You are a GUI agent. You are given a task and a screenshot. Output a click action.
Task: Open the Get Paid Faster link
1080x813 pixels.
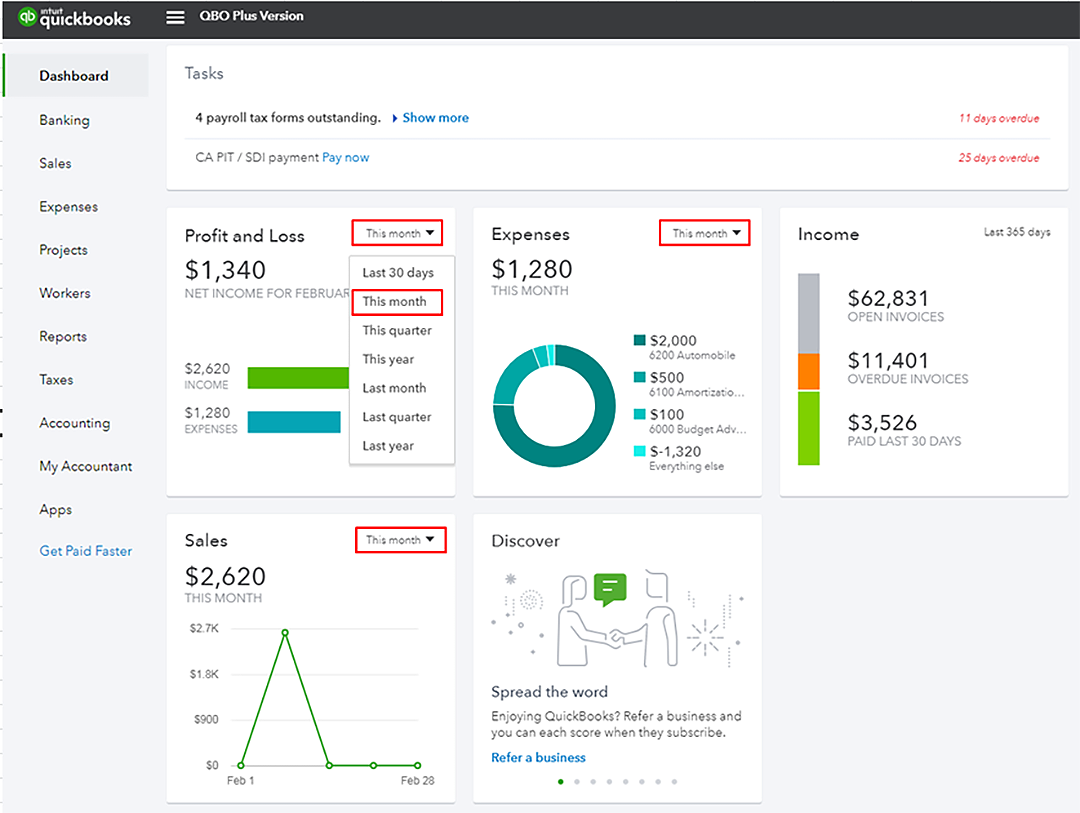coord(85,551)
